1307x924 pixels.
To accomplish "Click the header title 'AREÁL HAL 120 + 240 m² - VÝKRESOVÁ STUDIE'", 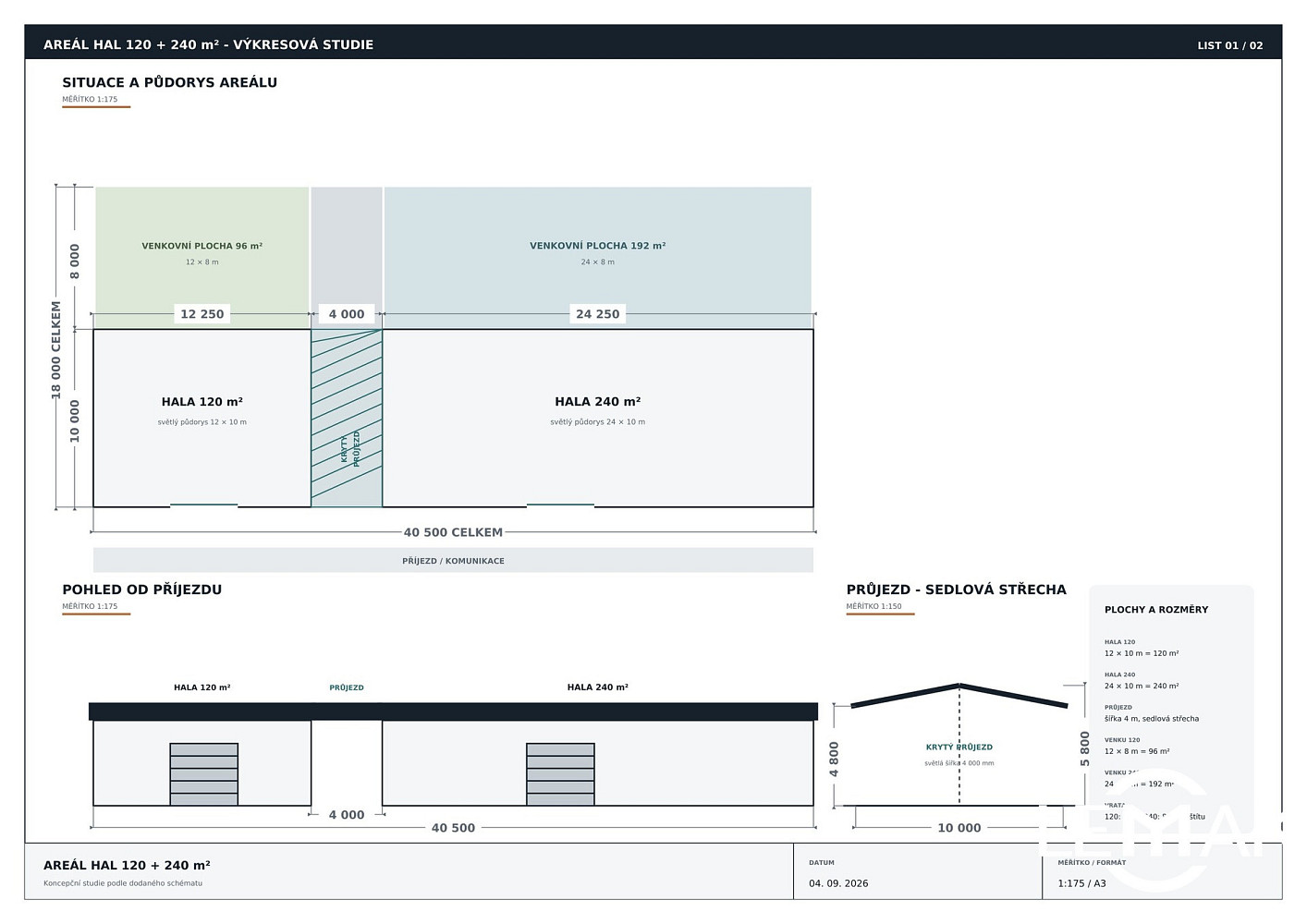I will coord(208,44).
